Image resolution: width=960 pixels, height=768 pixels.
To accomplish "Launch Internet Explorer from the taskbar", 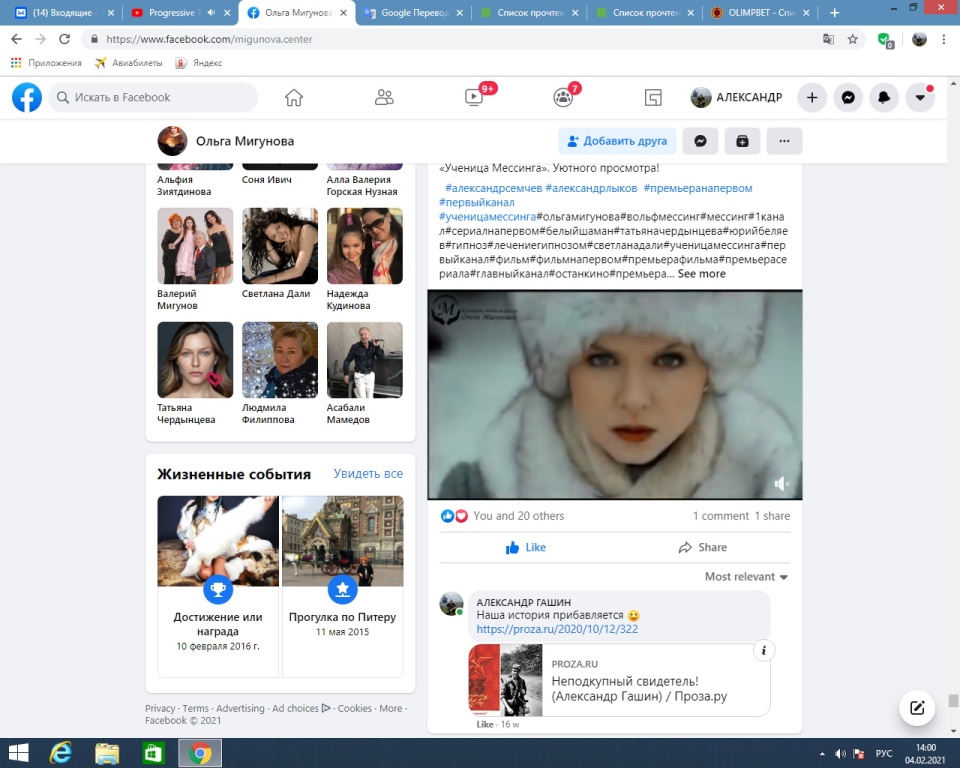I will click(61, 753).
